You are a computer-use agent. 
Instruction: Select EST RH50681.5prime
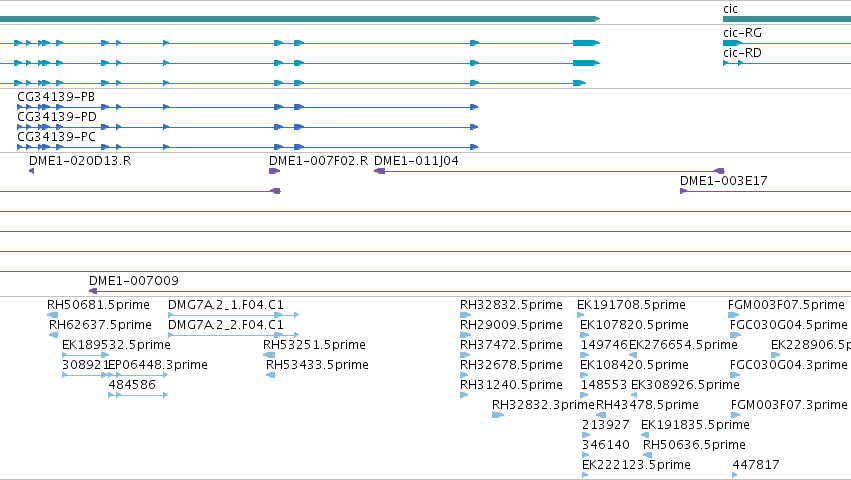(98, 305)
